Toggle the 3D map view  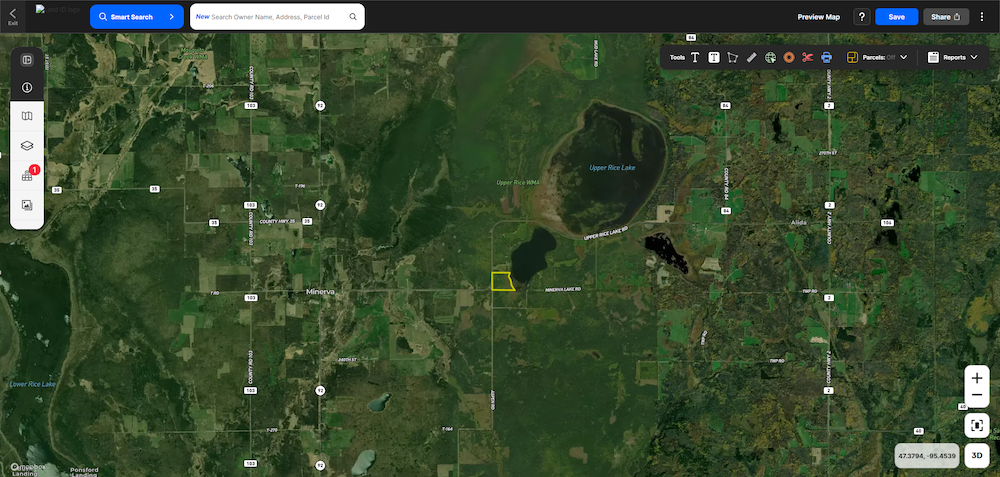(977, 453)
